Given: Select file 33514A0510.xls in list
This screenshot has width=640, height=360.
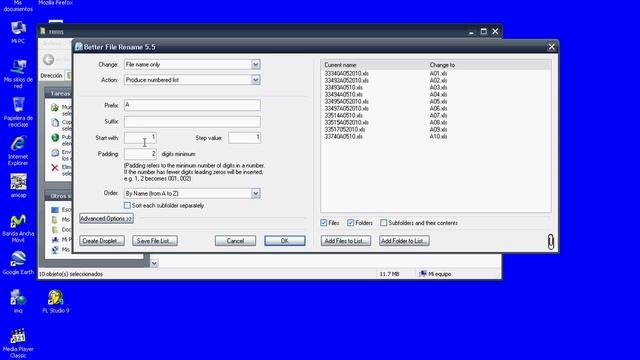Looking at the screenshot, I should (344, 116).
